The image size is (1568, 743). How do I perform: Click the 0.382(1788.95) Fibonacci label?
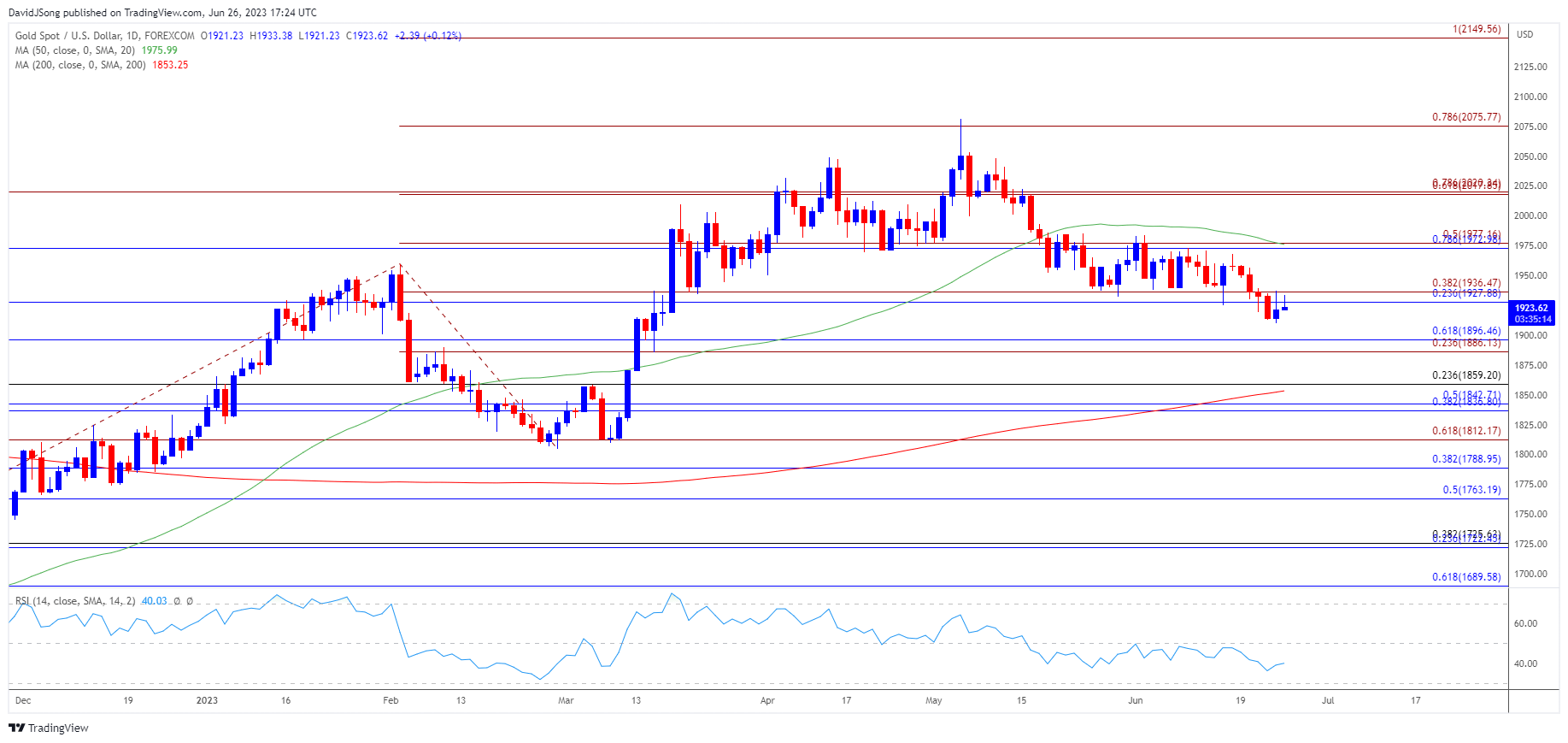1466,459
